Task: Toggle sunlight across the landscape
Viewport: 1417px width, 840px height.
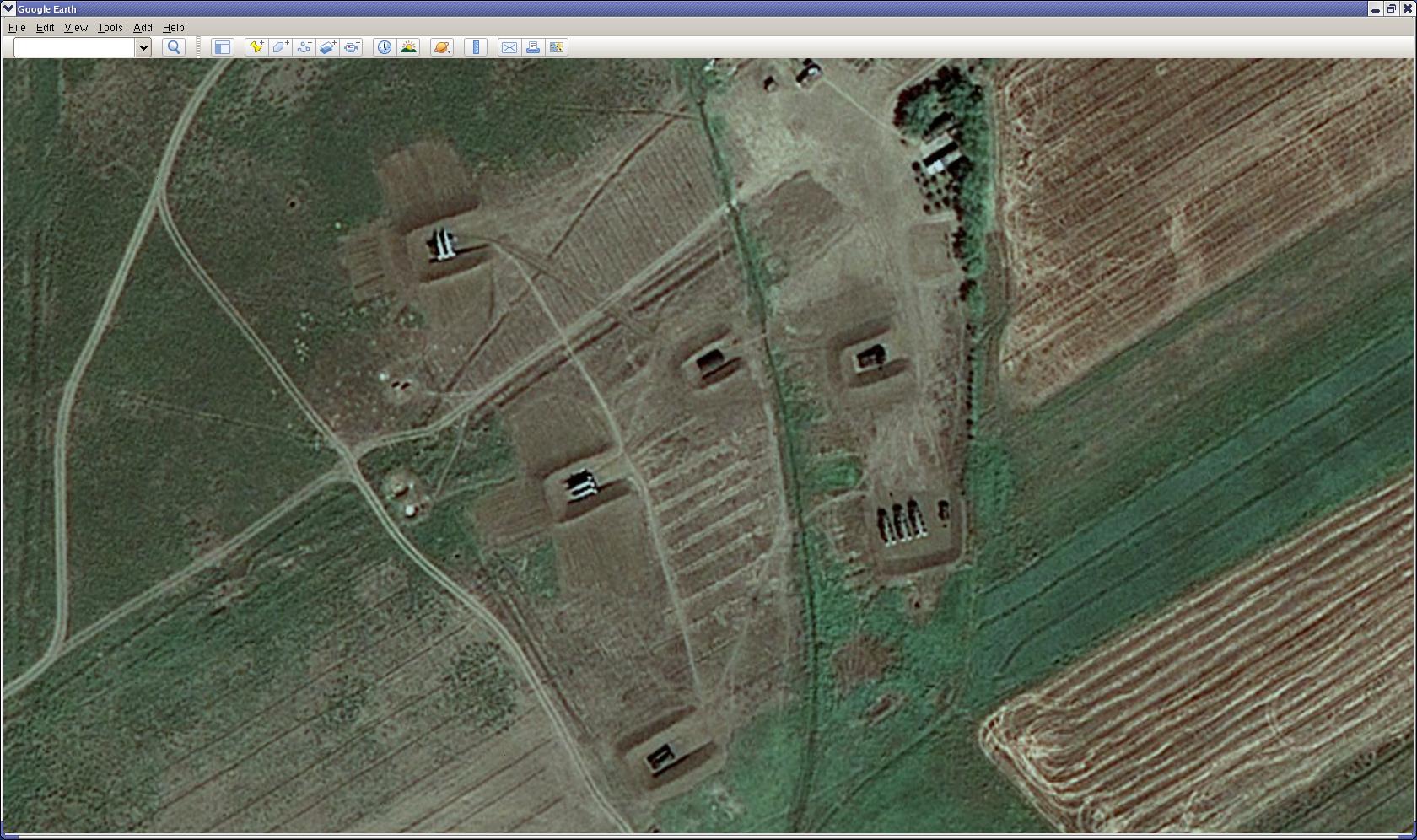Action: [x=408, y=47]
